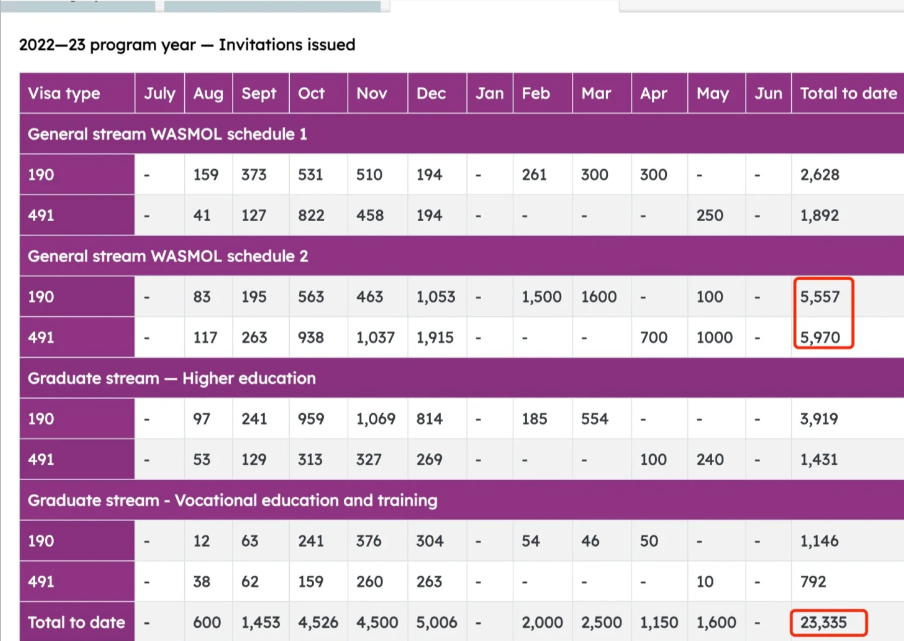Click the 1600 cell in Mar column
The image size is (904, 641).
click(x=602, y=297)
